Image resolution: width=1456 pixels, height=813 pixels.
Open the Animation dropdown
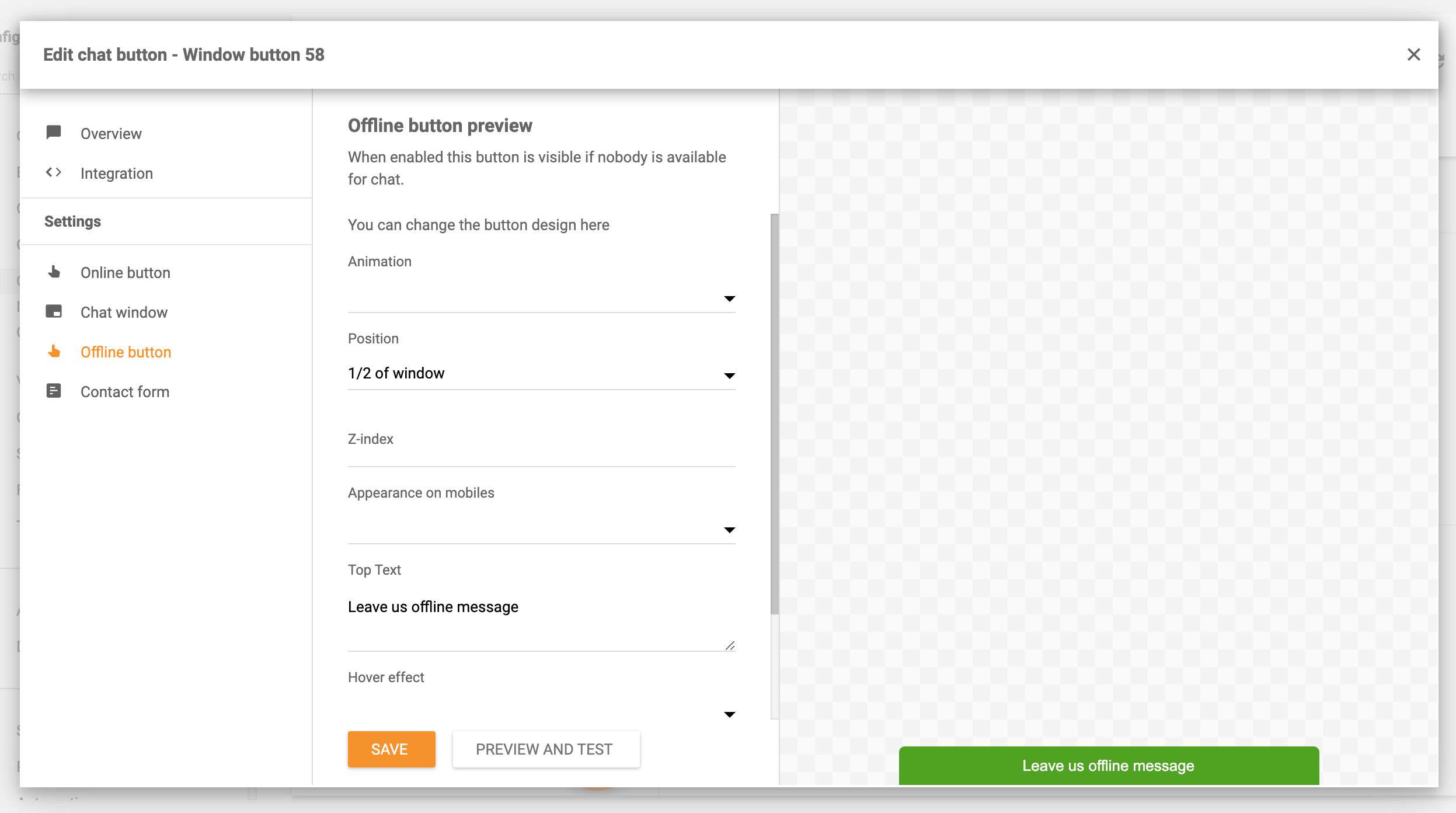tap(729, 299)
